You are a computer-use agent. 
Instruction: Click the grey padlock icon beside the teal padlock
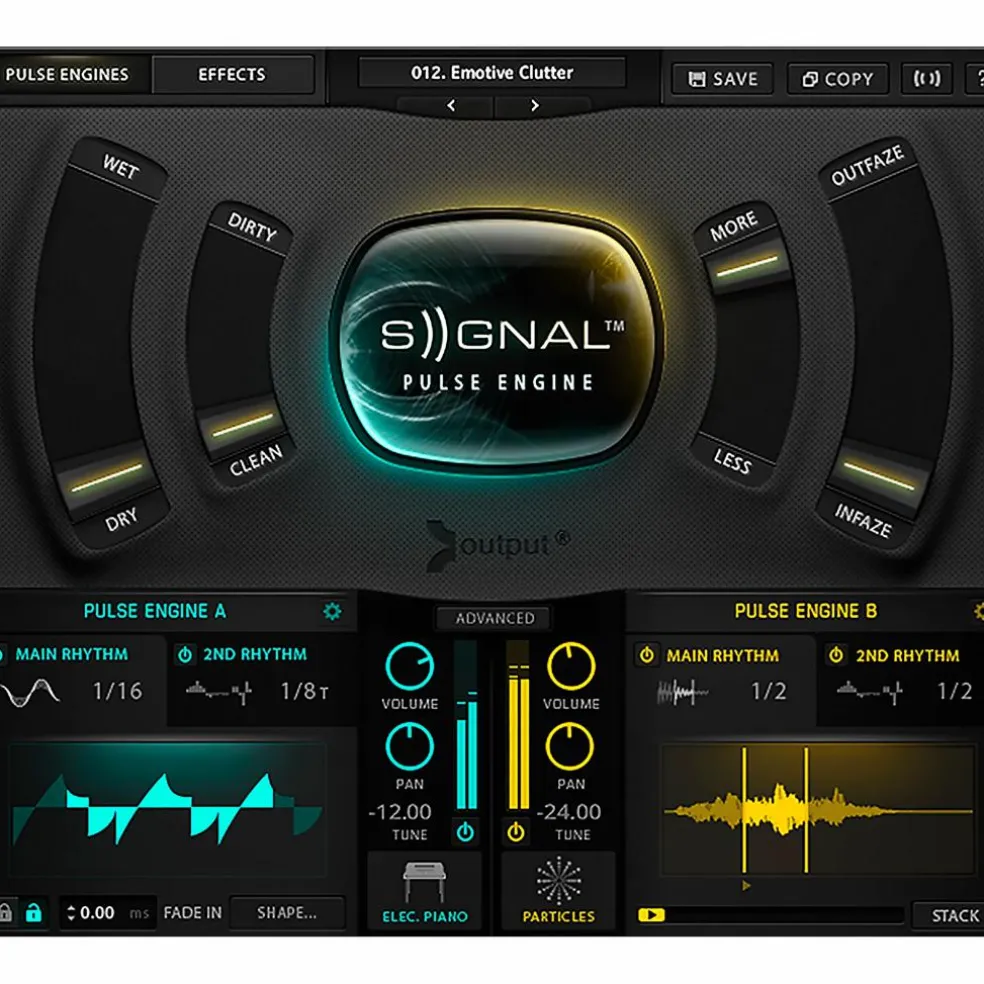tap(5, 912)
